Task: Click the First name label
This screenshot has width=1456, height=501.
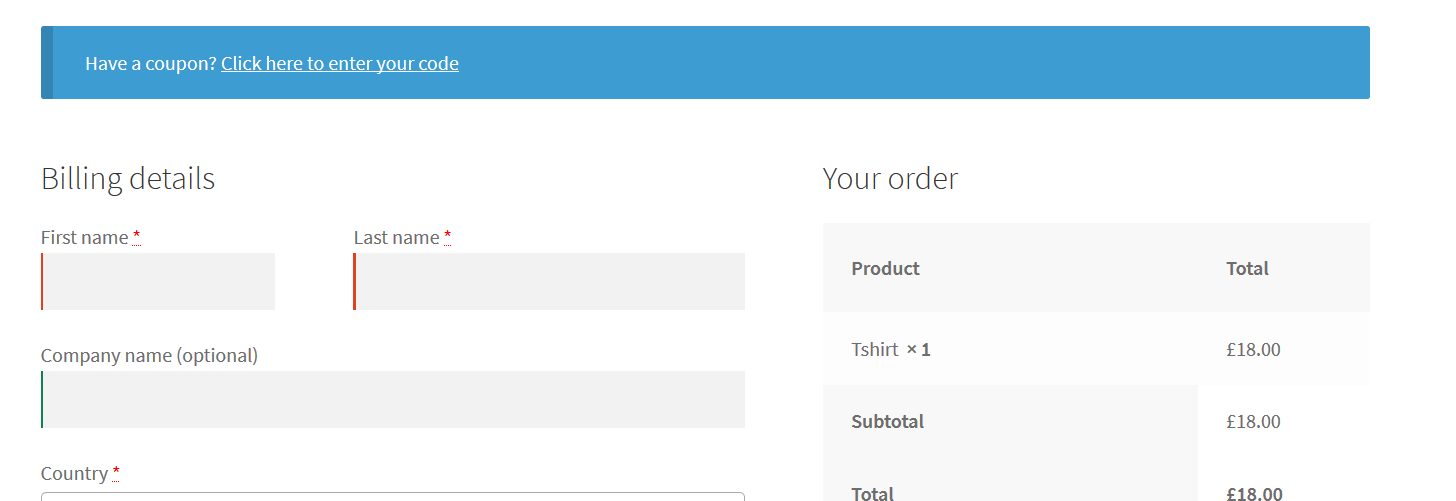Action: click(85, 237)
